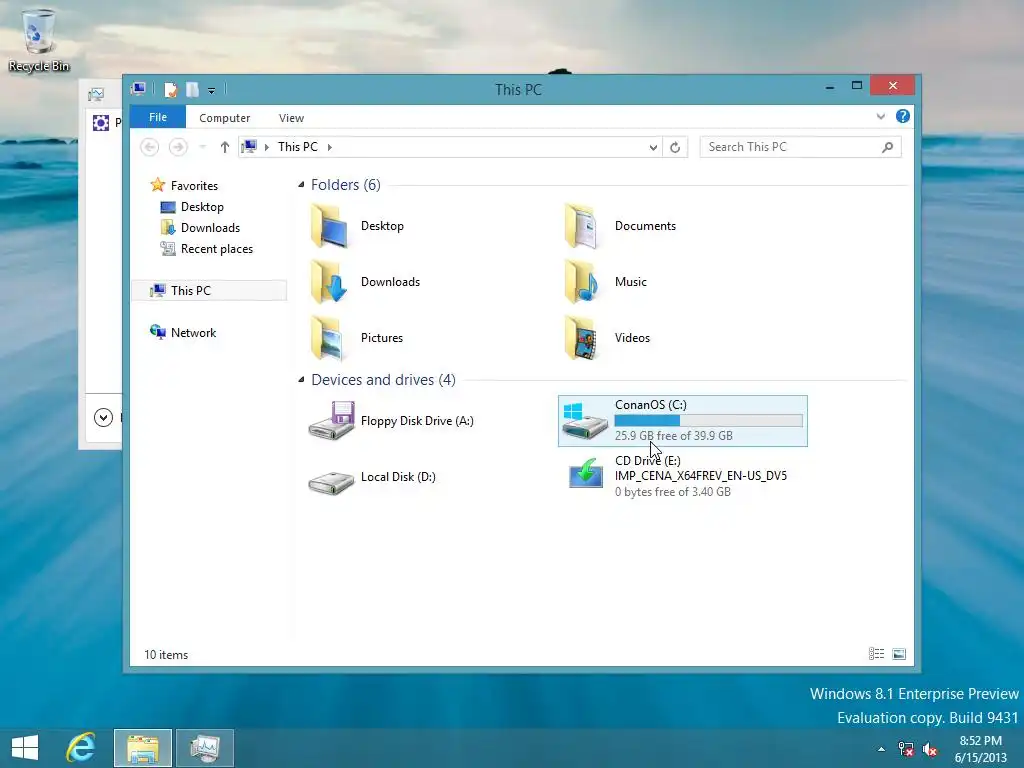Open the Customize Quick Access Toolbar dropdown
The image size is (1024, 768).
tap(212, 91)
